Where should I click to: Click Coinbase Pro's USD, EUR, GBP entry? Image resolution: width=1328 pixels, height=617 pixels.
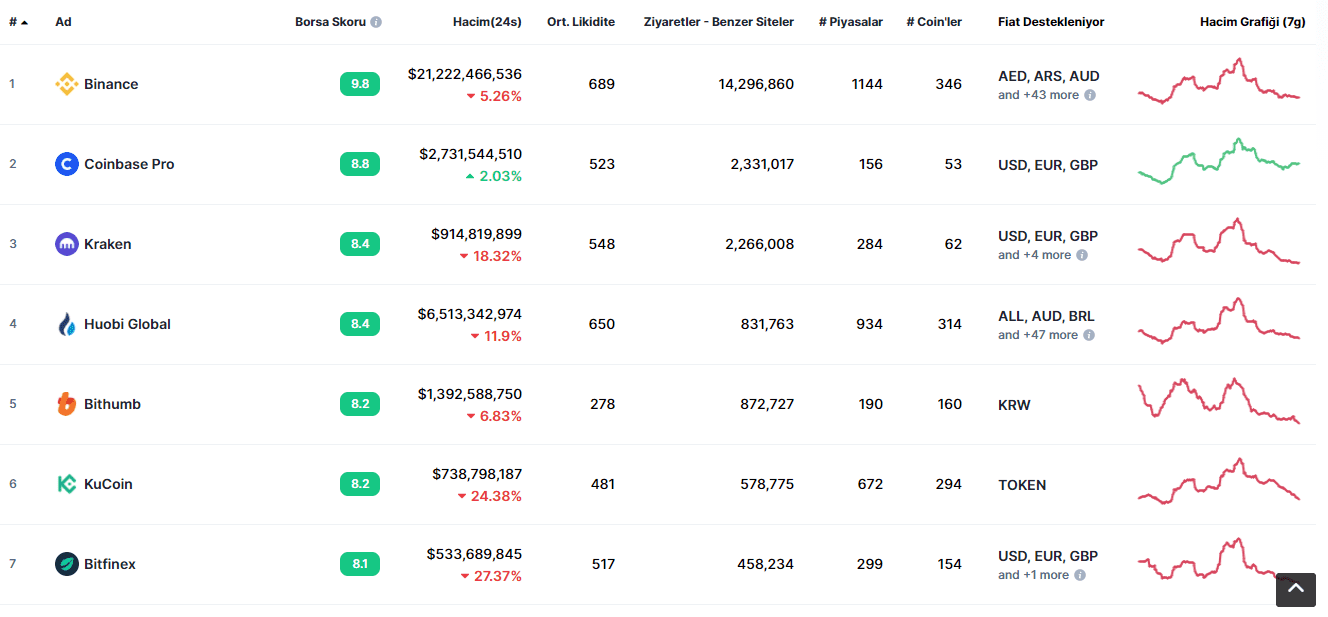[1048, 165]
